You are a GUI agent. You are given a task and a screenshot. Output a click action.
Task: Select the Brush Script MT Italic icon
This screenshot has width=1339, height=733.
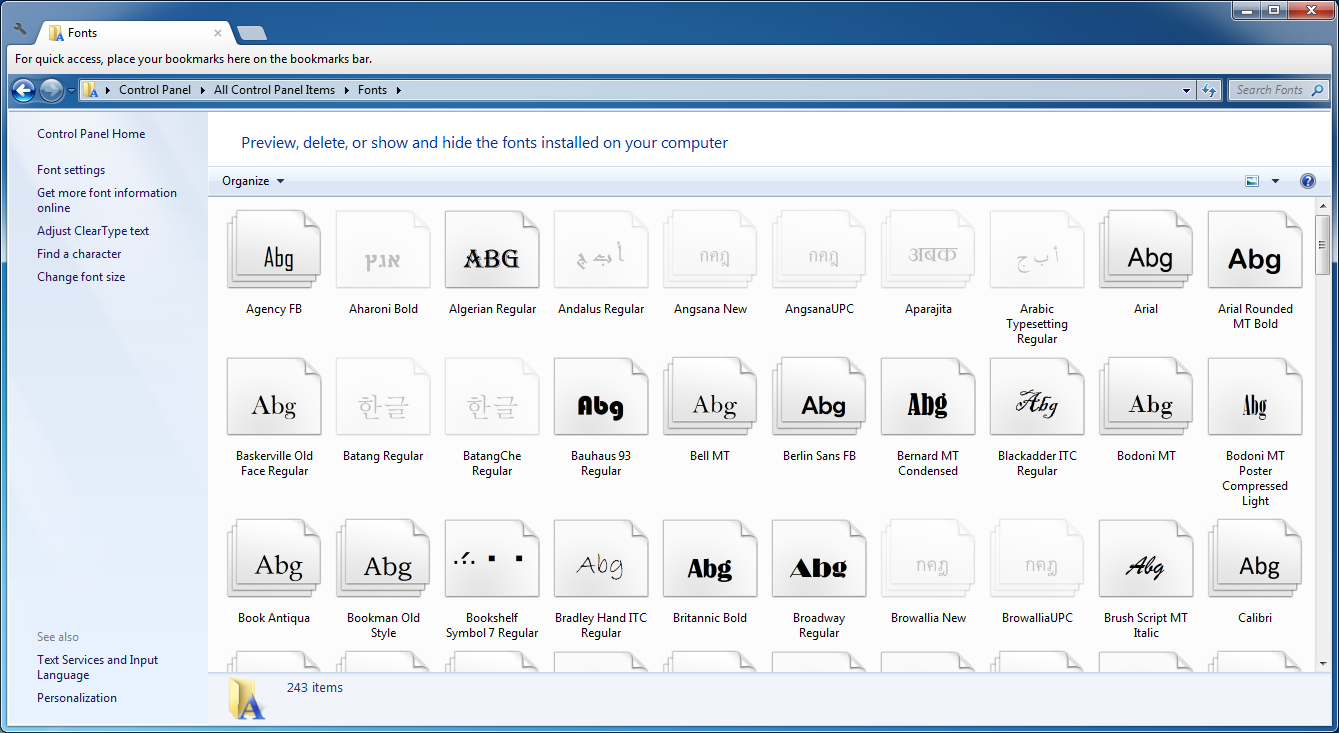(x=1146, y=560)
